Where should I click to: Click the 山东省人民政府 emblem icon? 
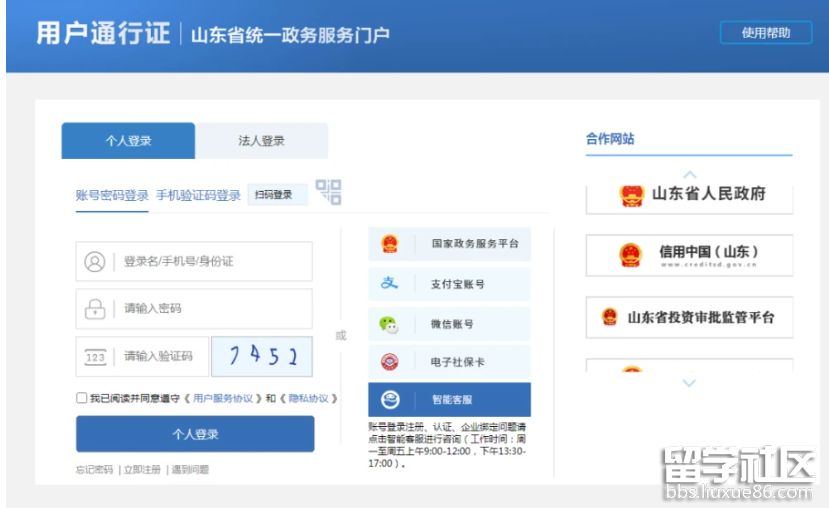pyautogui.click(x=631, y=195)
